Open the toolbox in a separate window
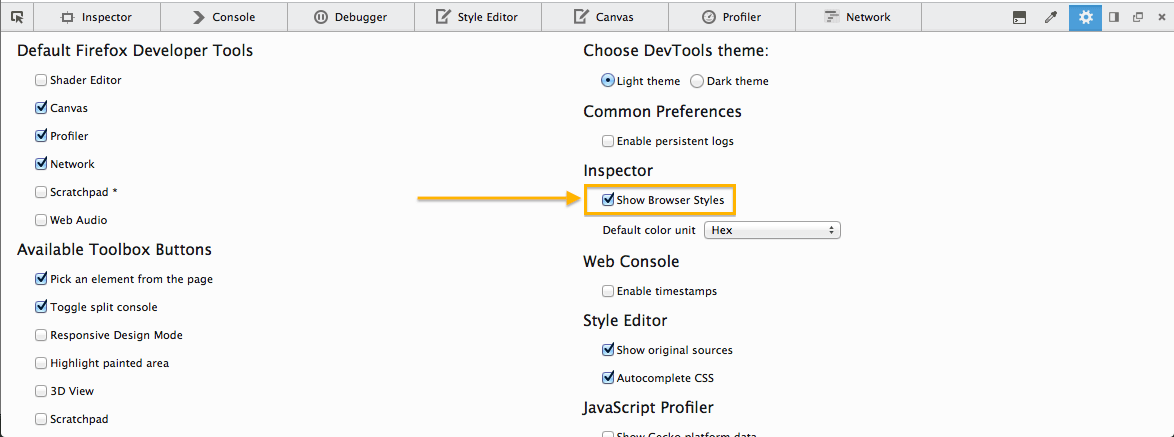The width and height of the screenshot is (1174, 437). click(x=1137, y=17)
